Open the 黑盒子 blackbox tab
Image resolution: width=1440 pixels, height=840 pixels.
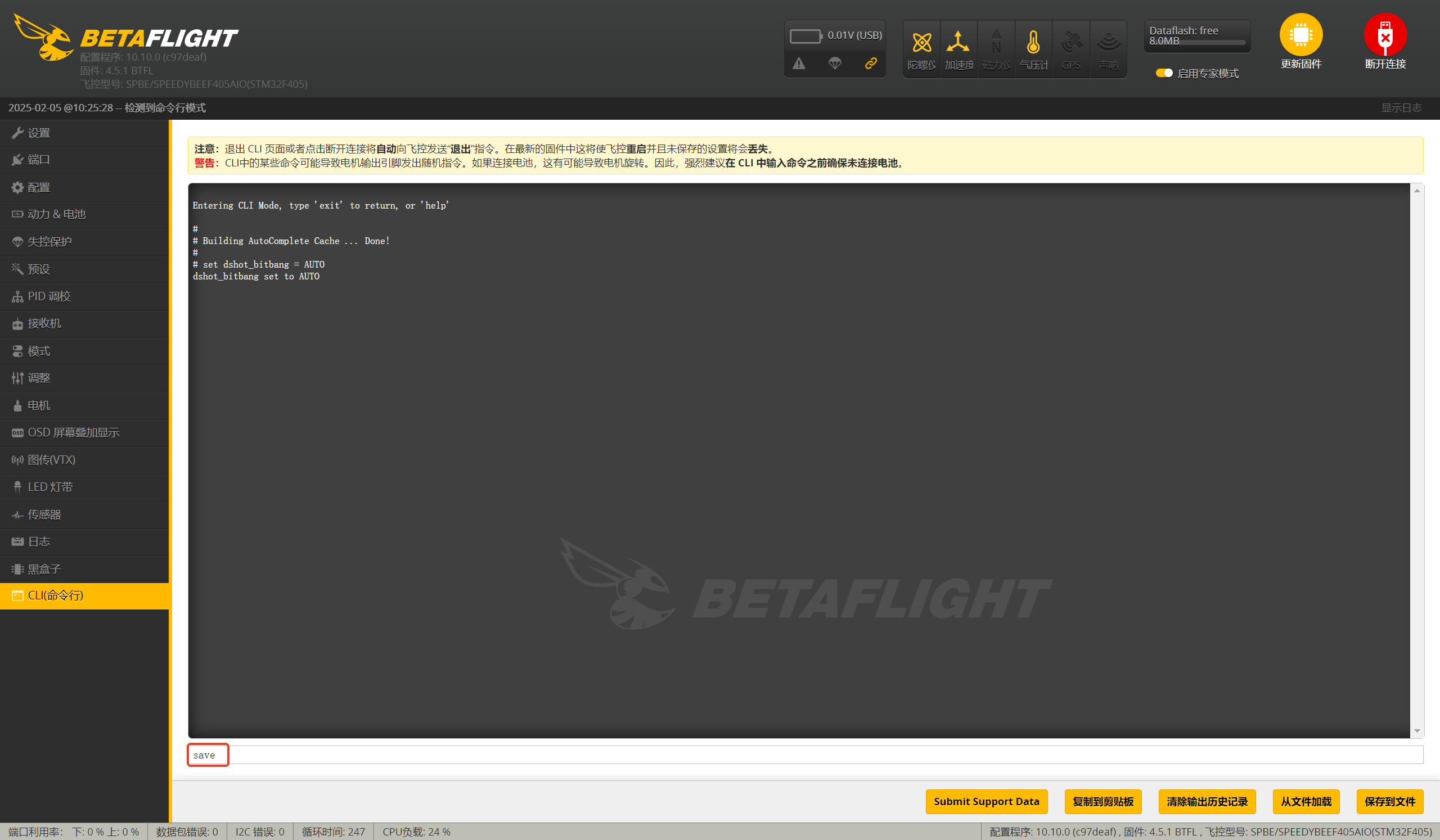tap(84, 569)
